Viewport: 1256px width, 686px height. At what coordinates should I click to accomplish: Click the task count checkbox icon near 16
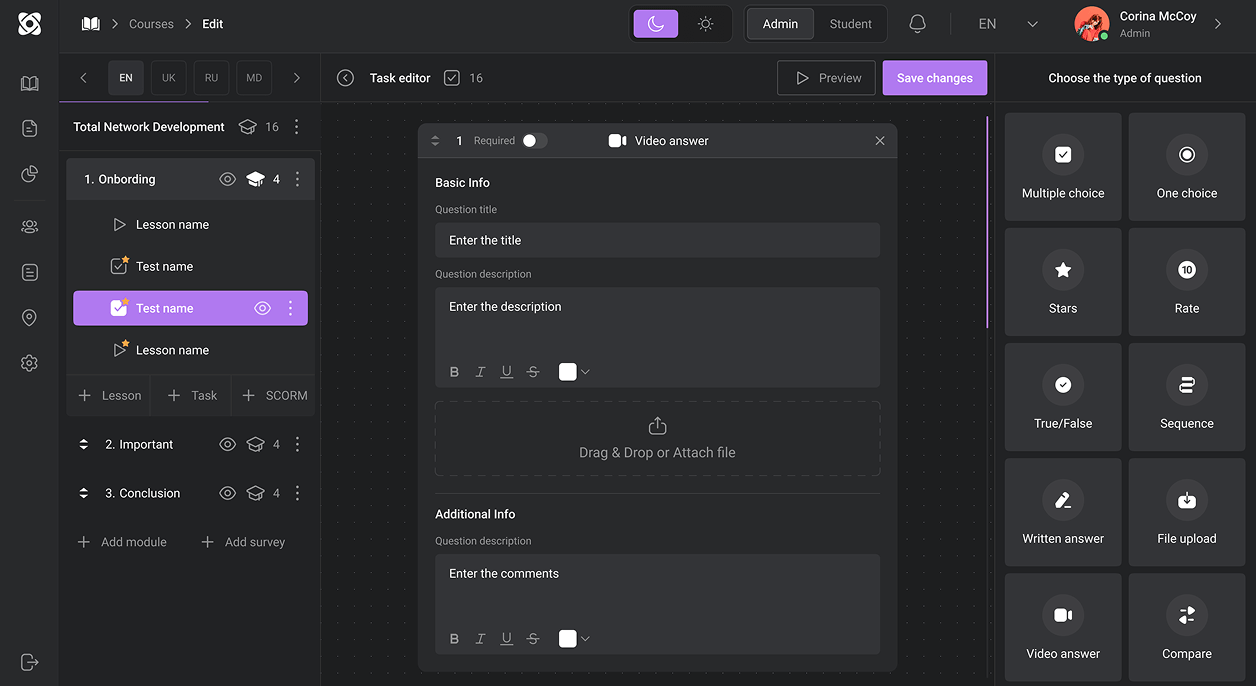(x=452, y=78)
